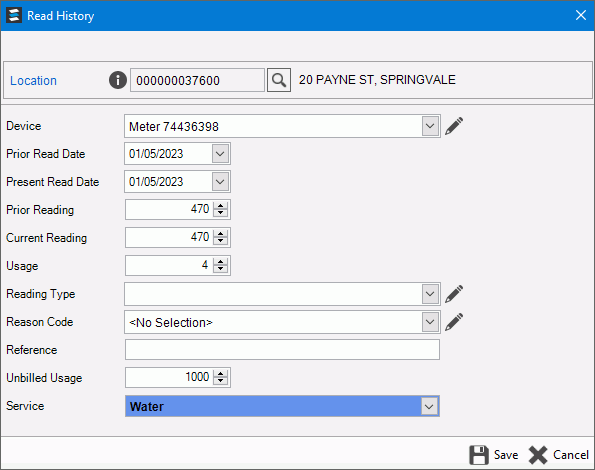Open the Service dropdown showing Water
Screen dimensions: 595x470
(x=429, y=406)
